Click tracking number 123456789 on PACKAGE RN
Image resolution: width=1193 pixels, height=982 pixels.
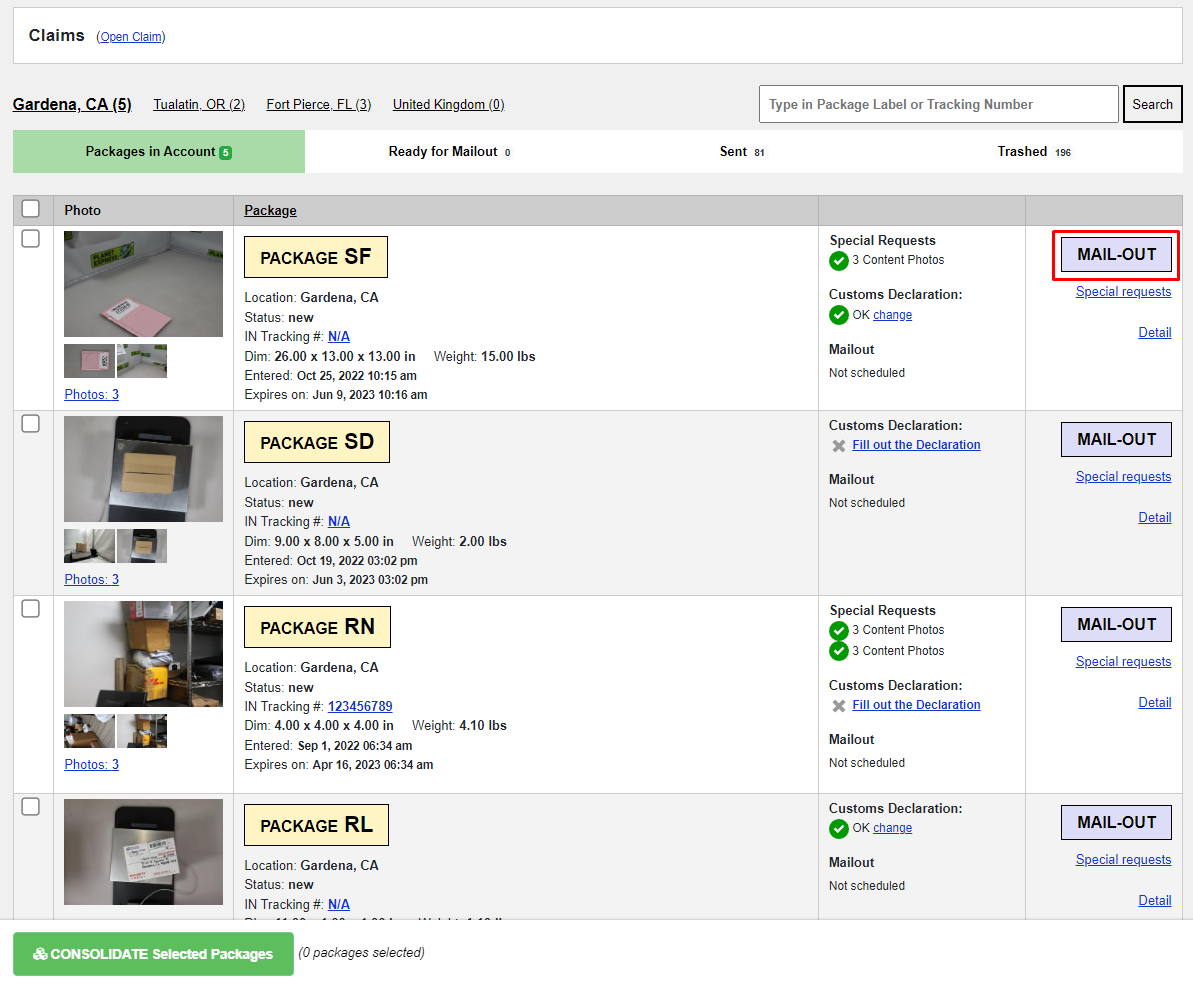pos(360,706)
